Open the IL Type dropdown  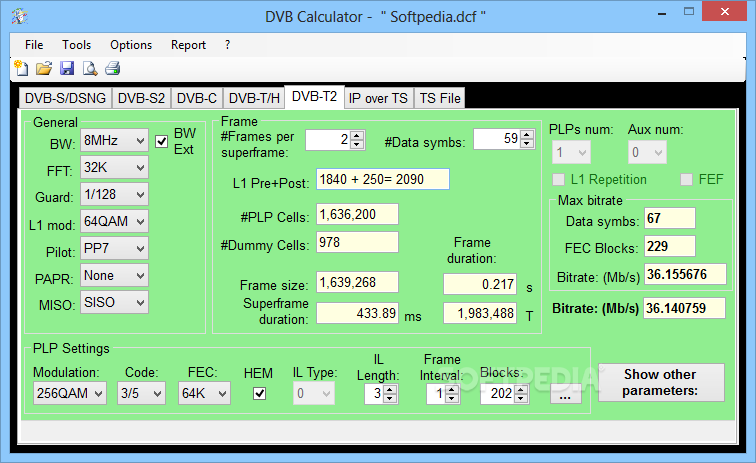[314, 394]
